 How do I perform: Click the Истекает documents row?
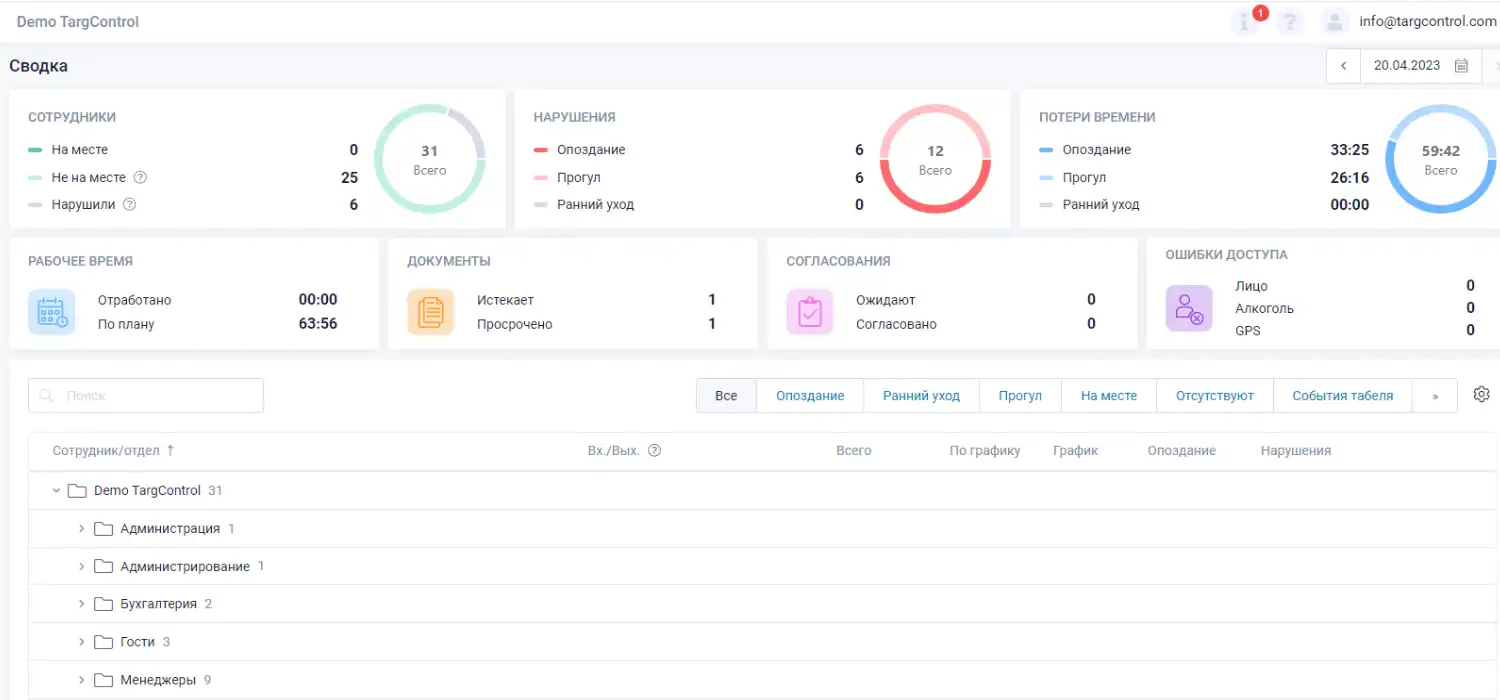pyautogui.click(x=597, y=300)
